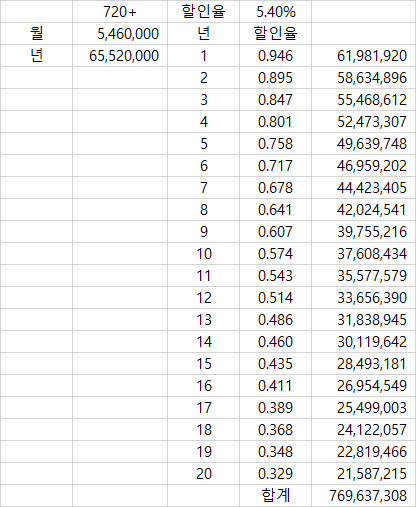Click discount factor 0.435
Screen dimensions: 416x507
[275, 364]
